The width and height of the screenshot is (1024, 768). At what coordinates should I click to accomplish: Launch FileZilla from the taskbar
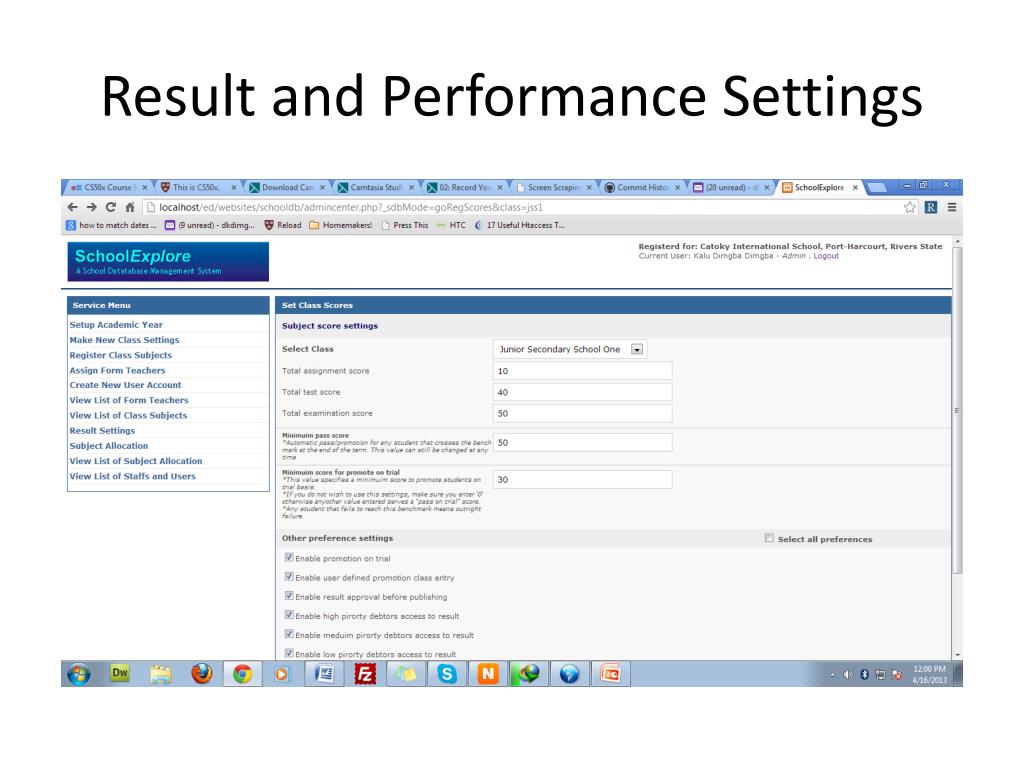(365, 674)
